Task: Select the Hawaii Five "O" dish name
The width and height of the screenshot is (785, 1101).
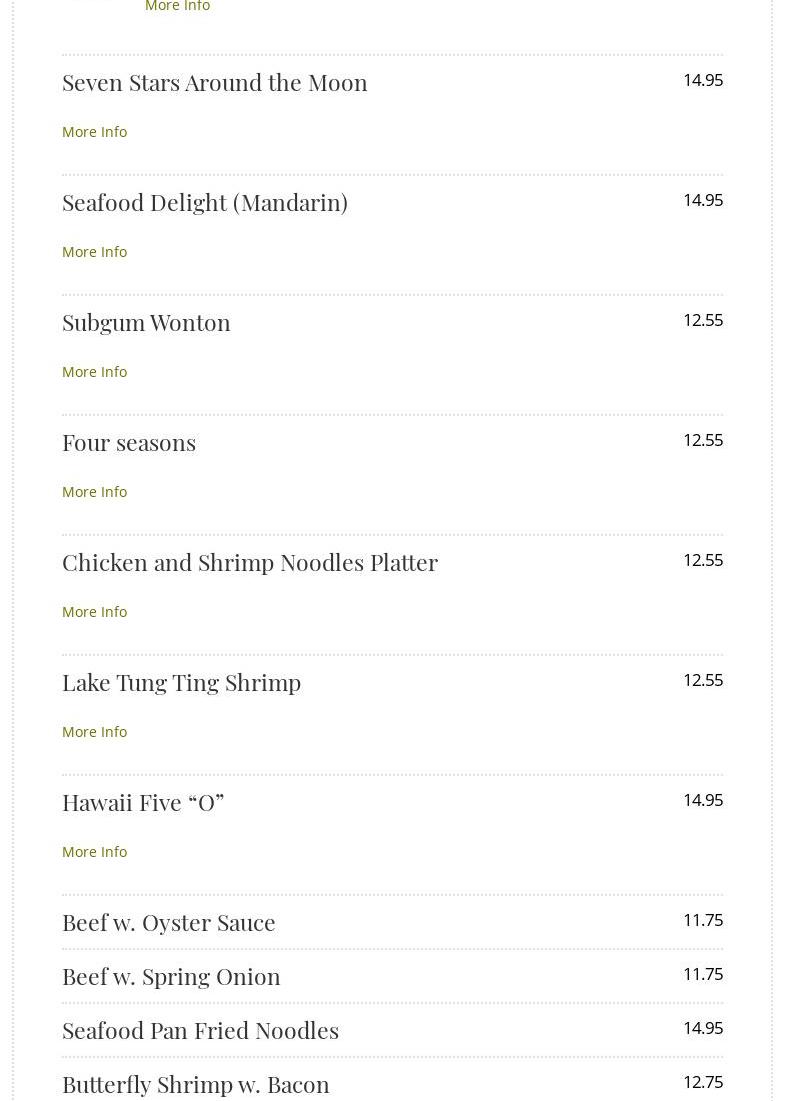Action: pyautogui.click(x=143, y=802)
